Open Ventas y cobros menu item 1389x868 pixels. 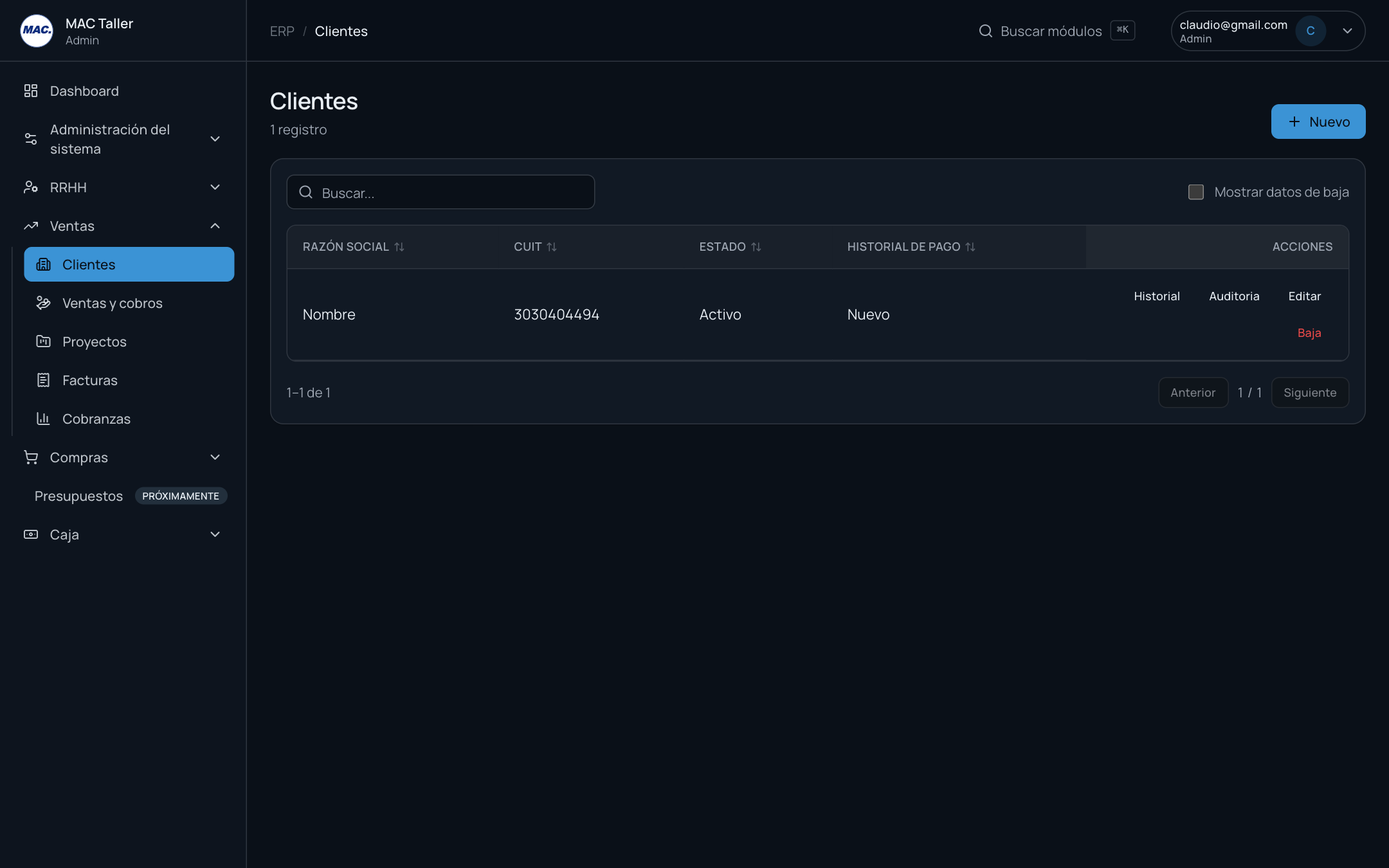point(129,303)
